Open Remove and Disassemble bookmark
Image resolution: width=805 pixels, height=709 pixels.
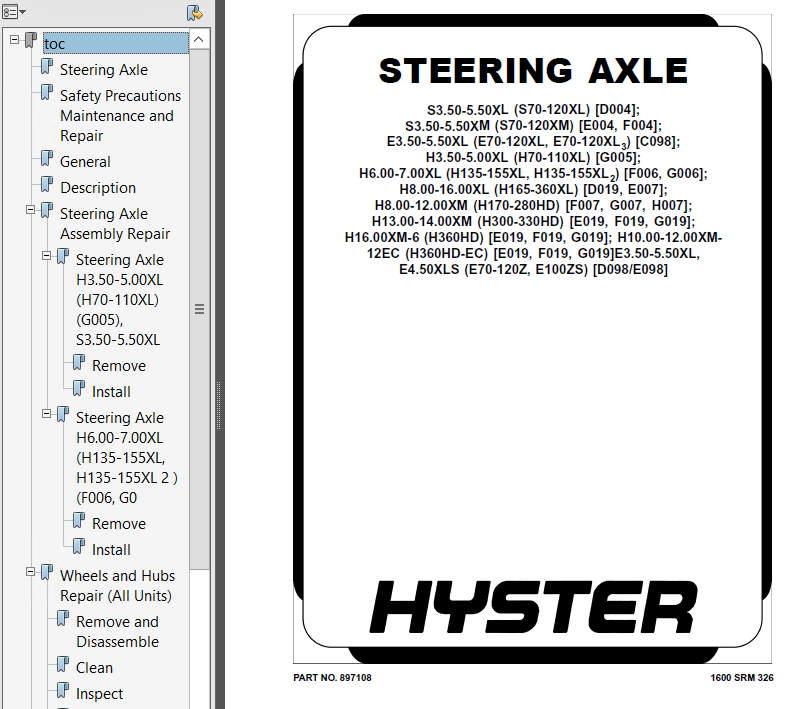click(x=118, y=631)
